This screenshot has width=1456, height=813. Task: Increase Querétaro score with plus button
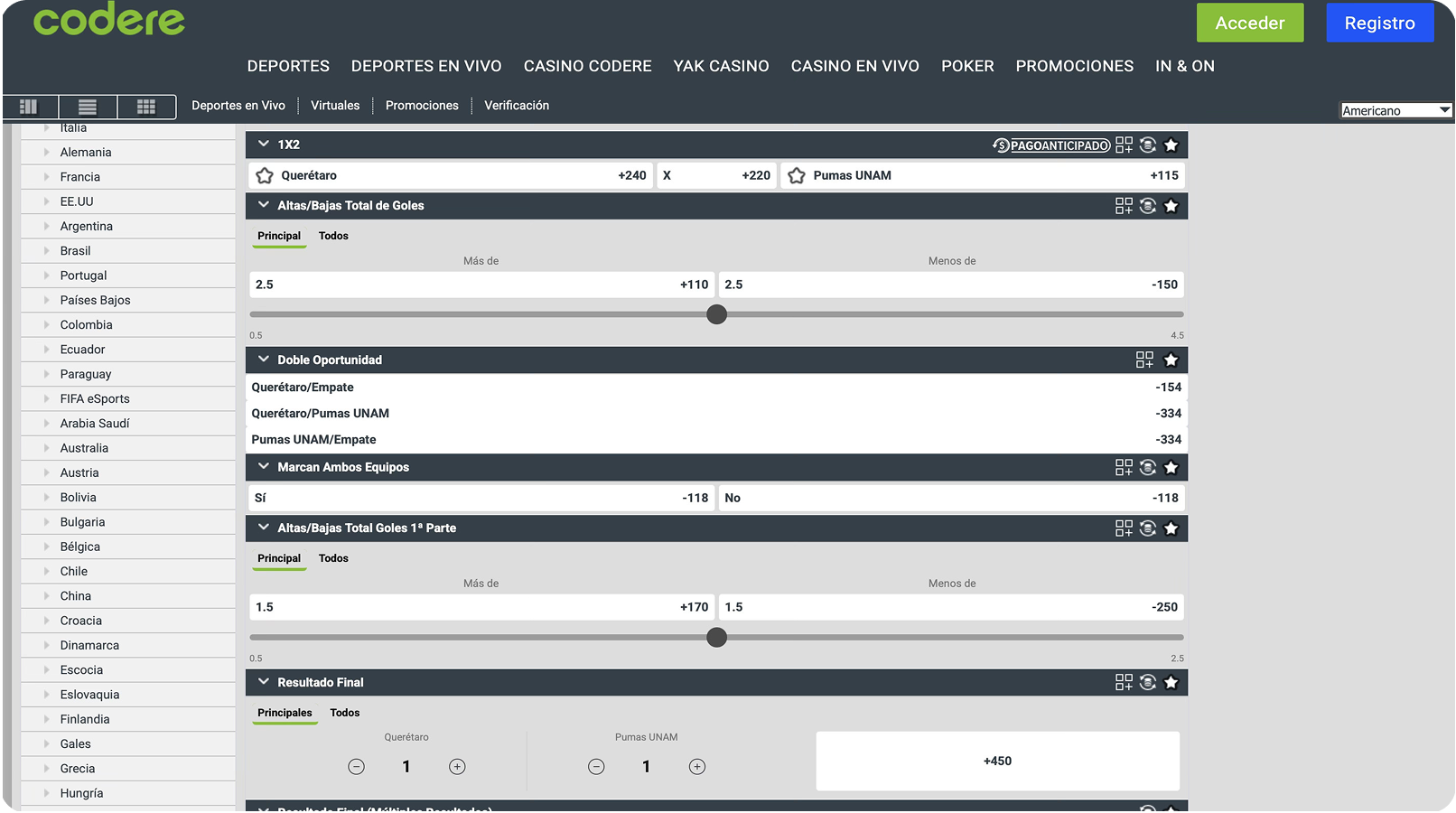pos(457,767)
